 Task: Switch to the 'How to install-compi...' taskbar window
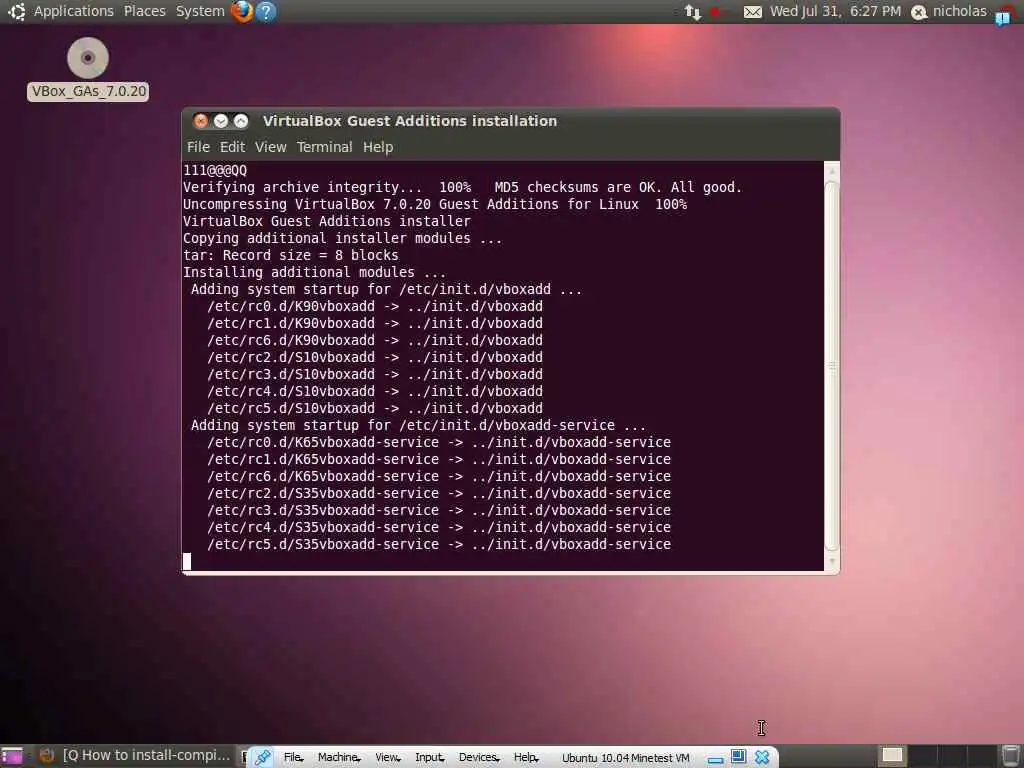[x=136, y=756]
